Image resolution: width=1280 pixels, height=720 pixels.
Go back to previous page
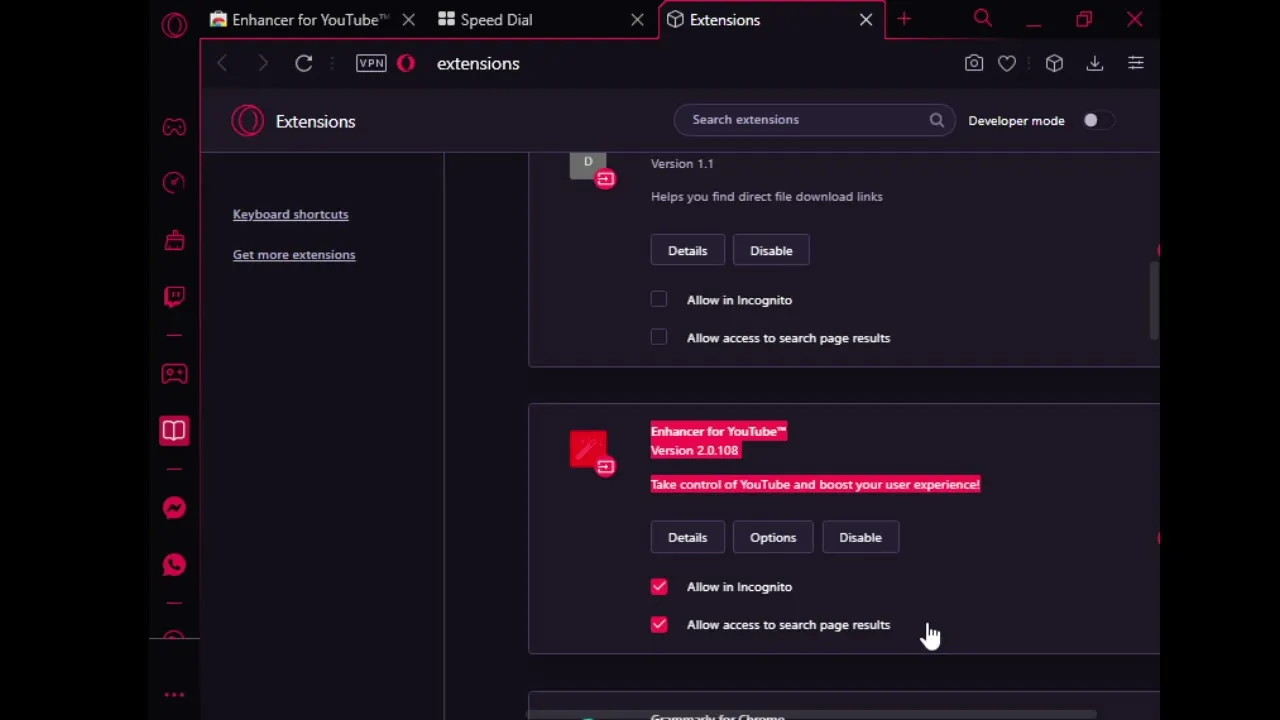point(222,63)
